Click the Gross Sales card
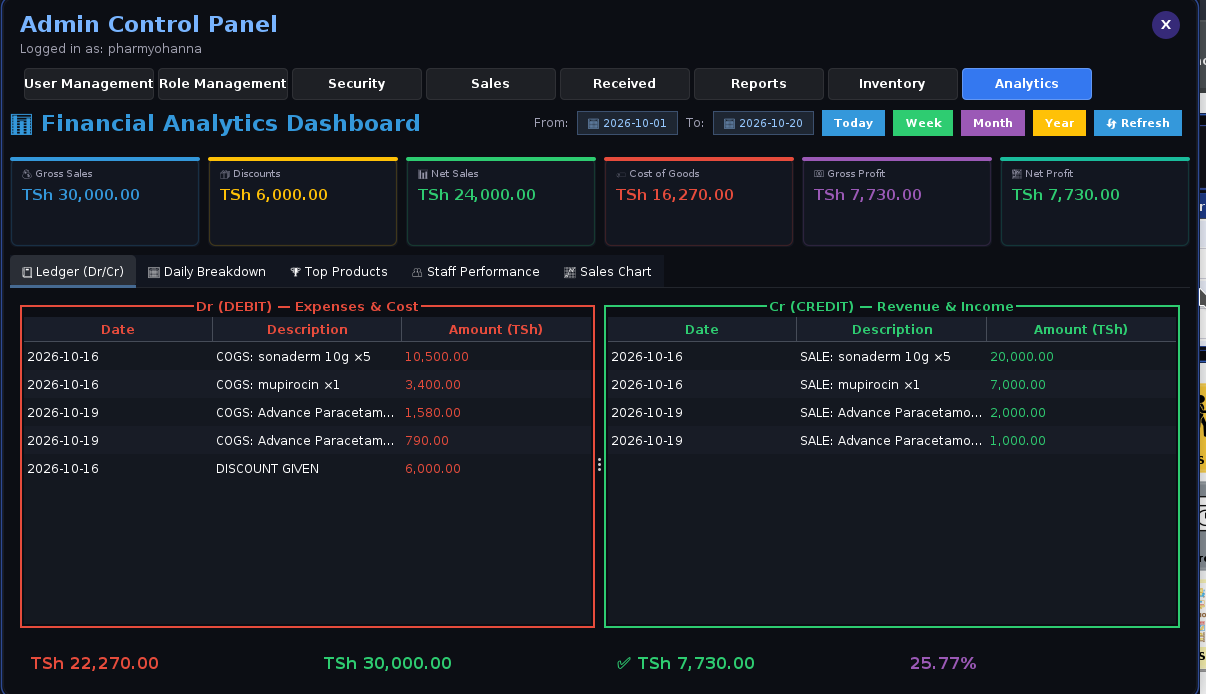The height and width of the screenshot is (694, 1206). coord(105,201)
